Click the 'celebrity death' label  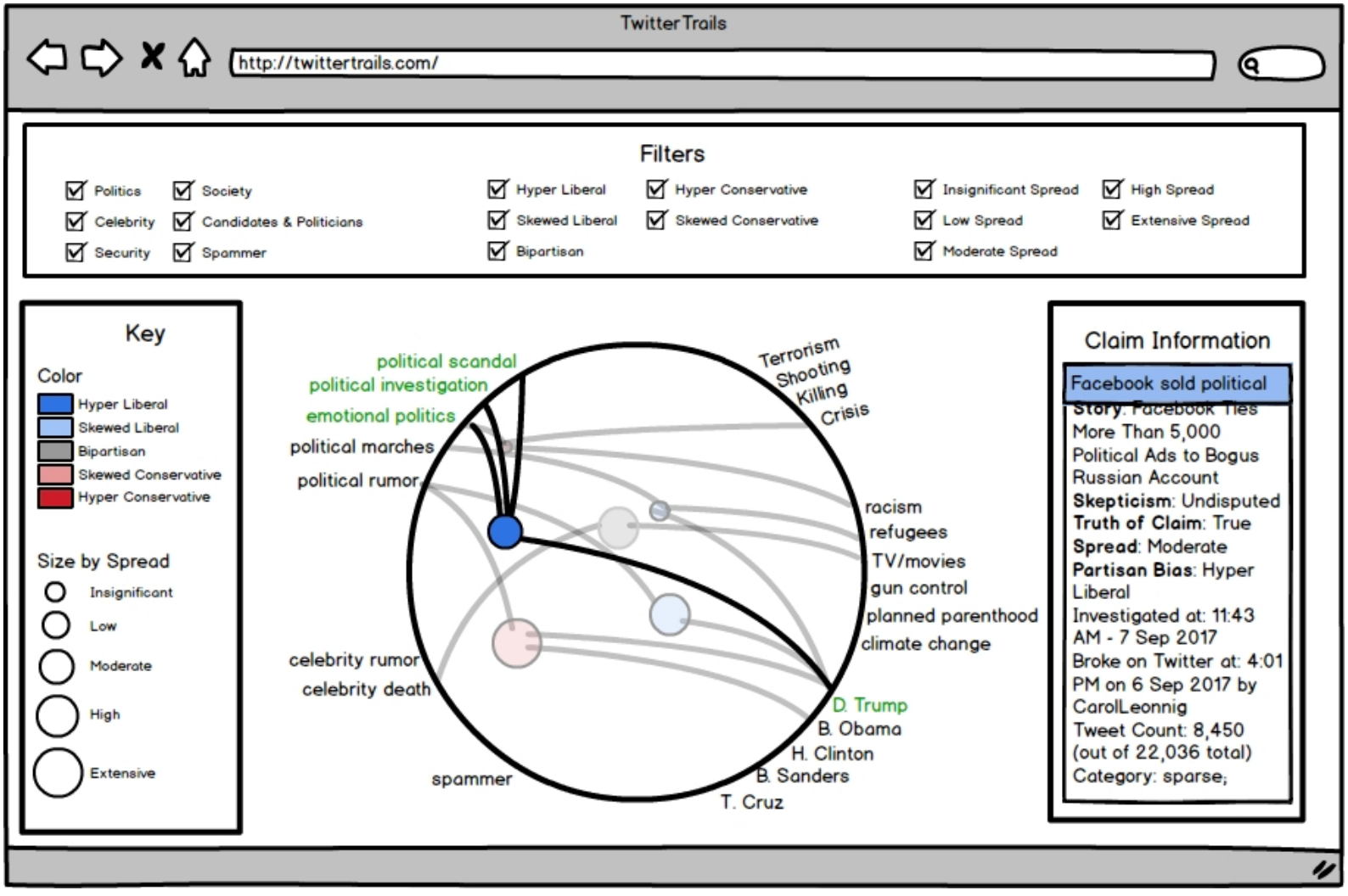tap(366, 689)
